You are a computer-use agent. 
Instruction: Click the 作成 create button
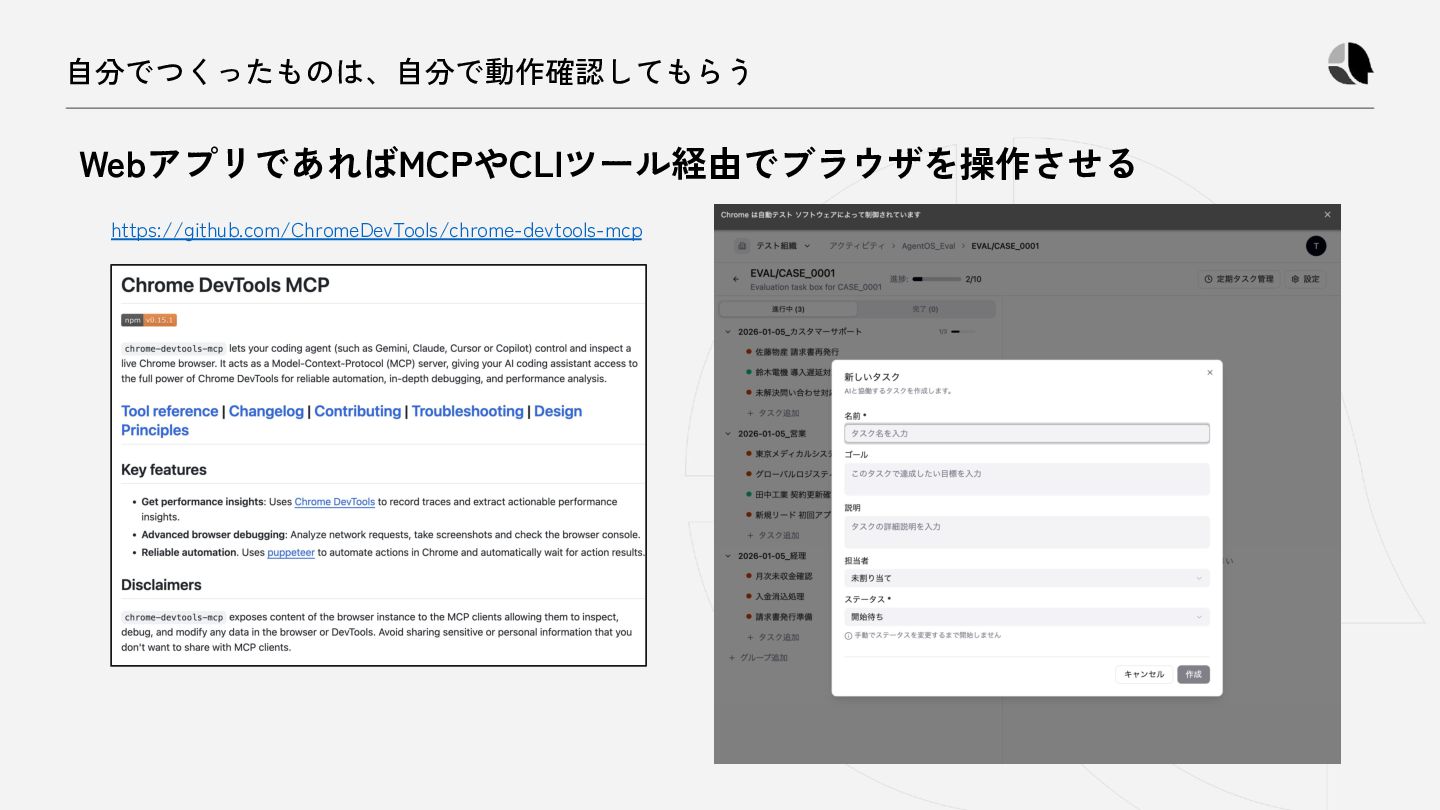tap(1193, 674)
